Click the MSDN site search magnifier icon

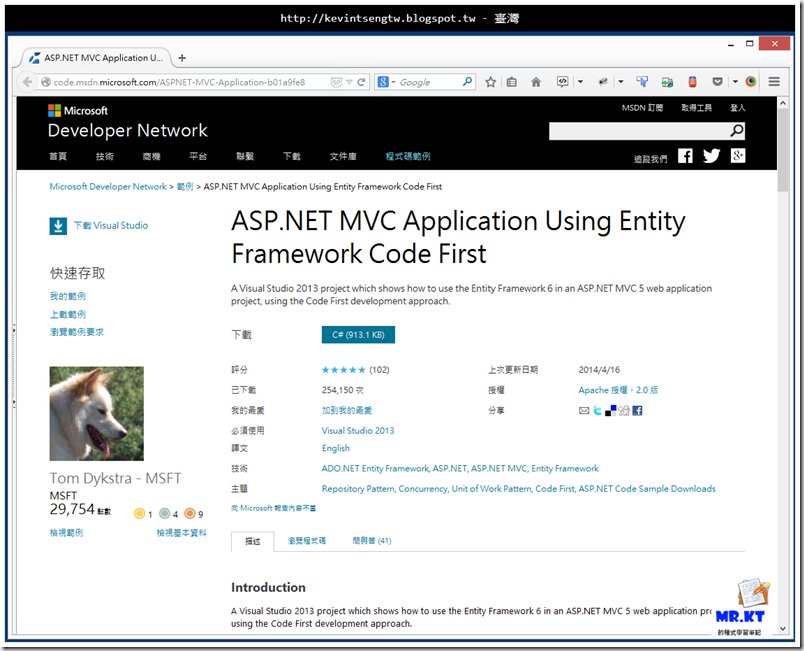(x=737, y=131)
